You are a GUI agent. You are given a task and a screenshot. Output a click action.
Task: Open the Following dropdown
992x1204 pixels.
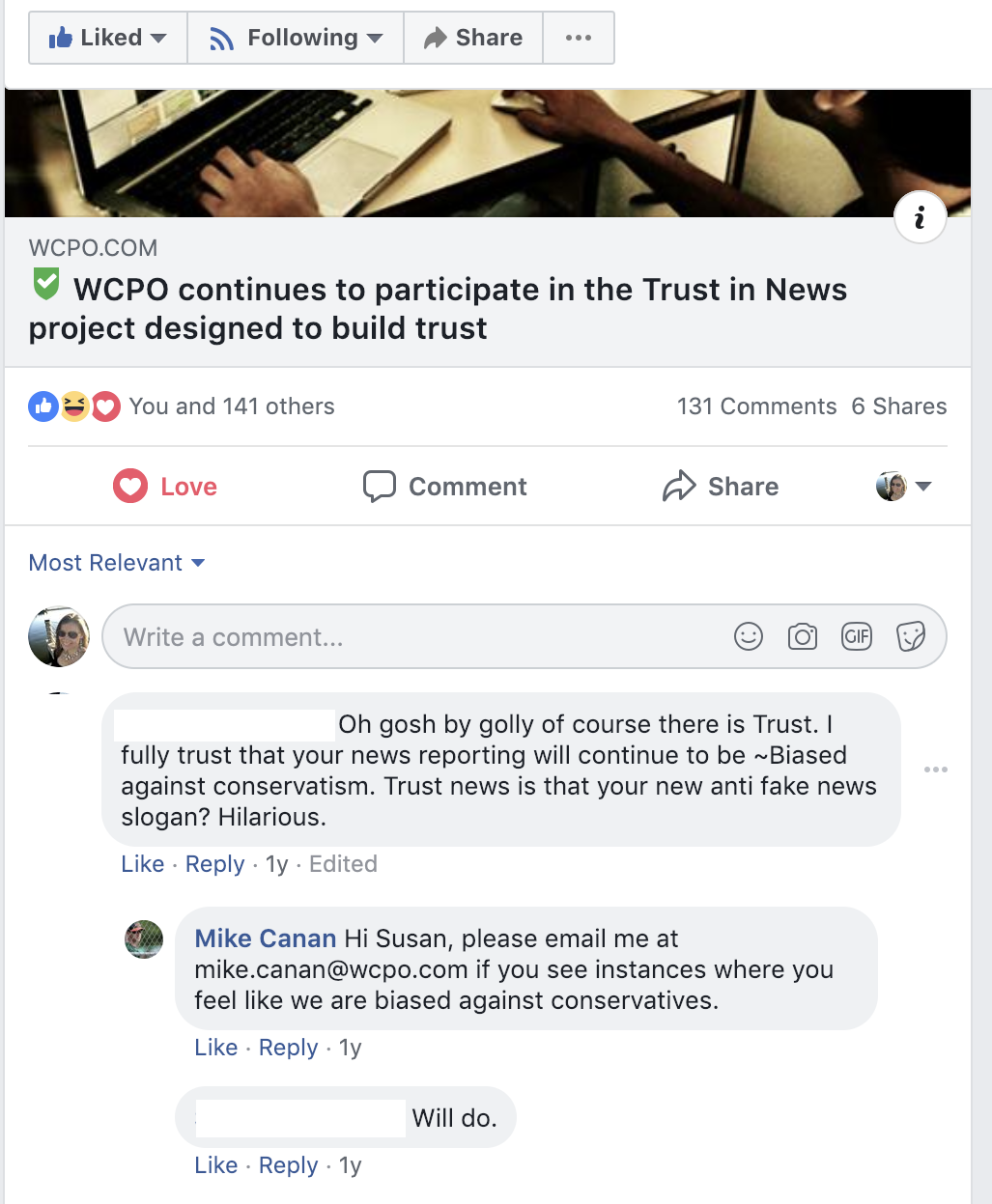296,38
